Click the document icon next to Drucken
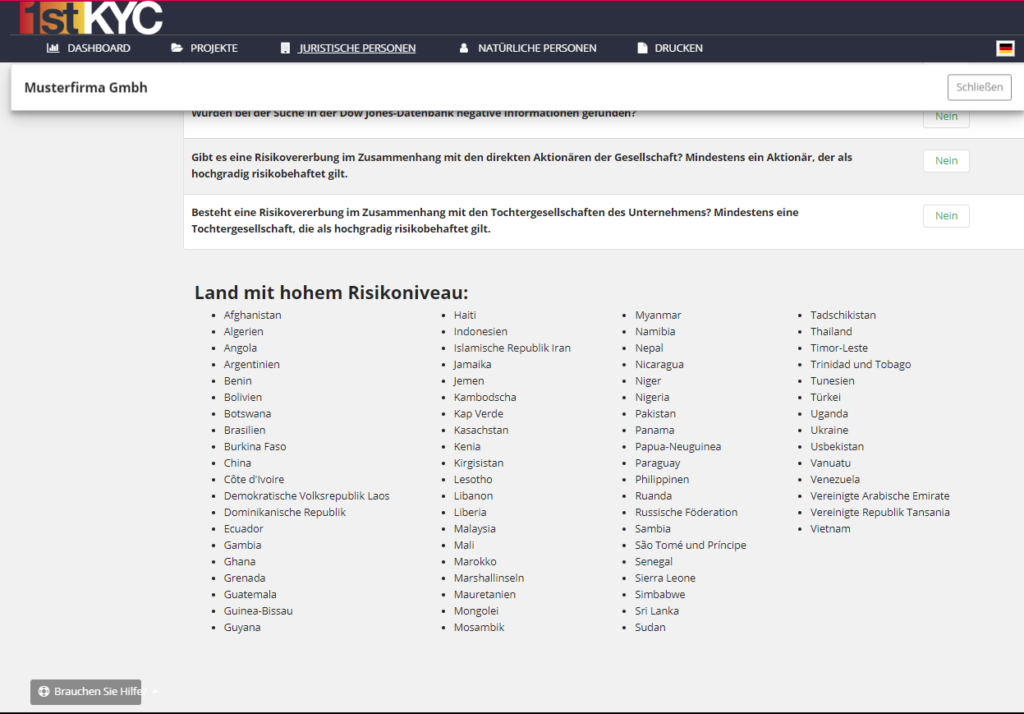The width and height of the screenshot is (1024, 714). [642, 48]
